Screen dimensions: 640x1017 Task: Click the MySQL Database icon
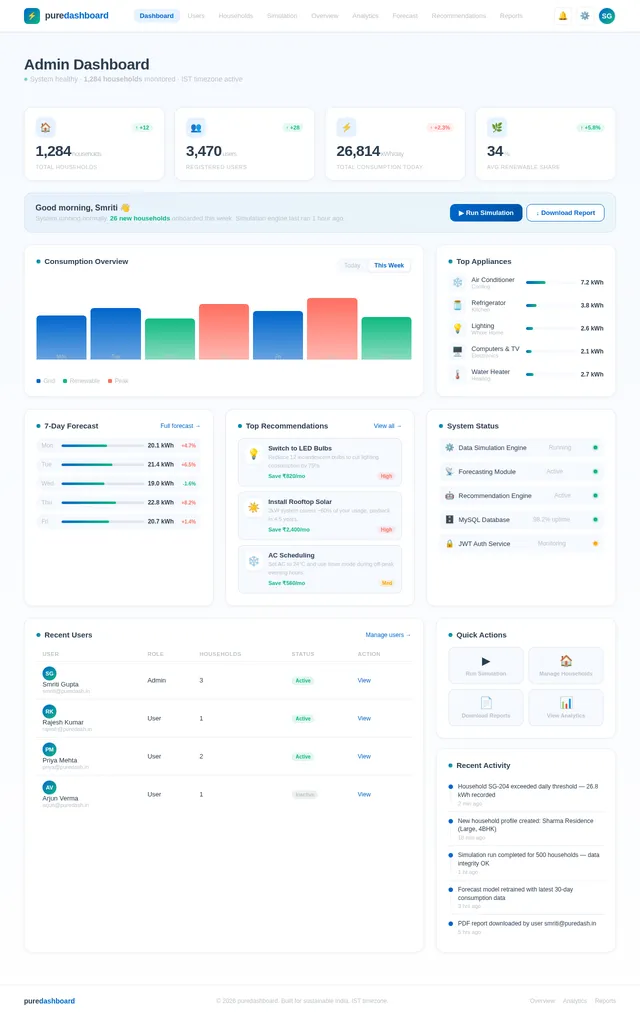coord(449,520)
